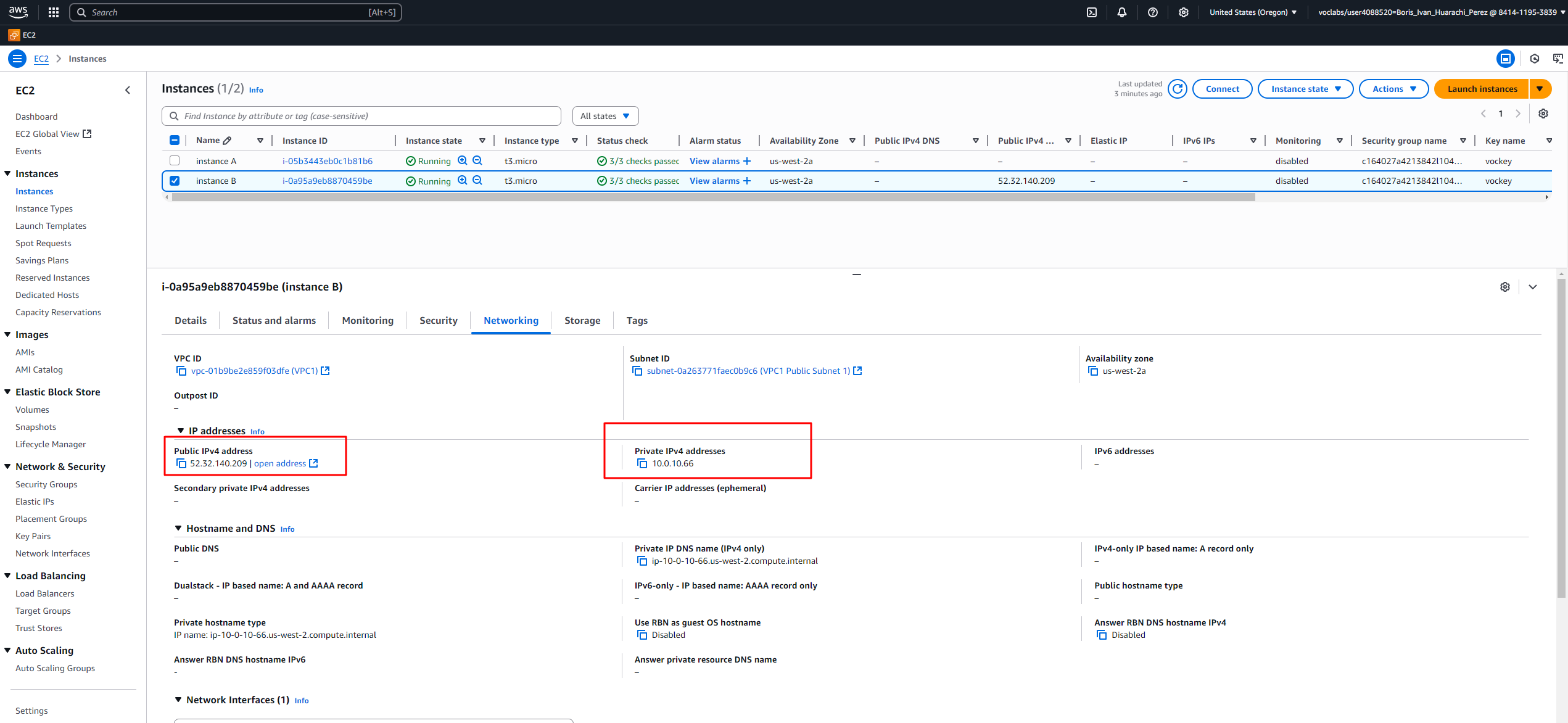Toggle the blue hamburger navigation menu

[17, 59]
